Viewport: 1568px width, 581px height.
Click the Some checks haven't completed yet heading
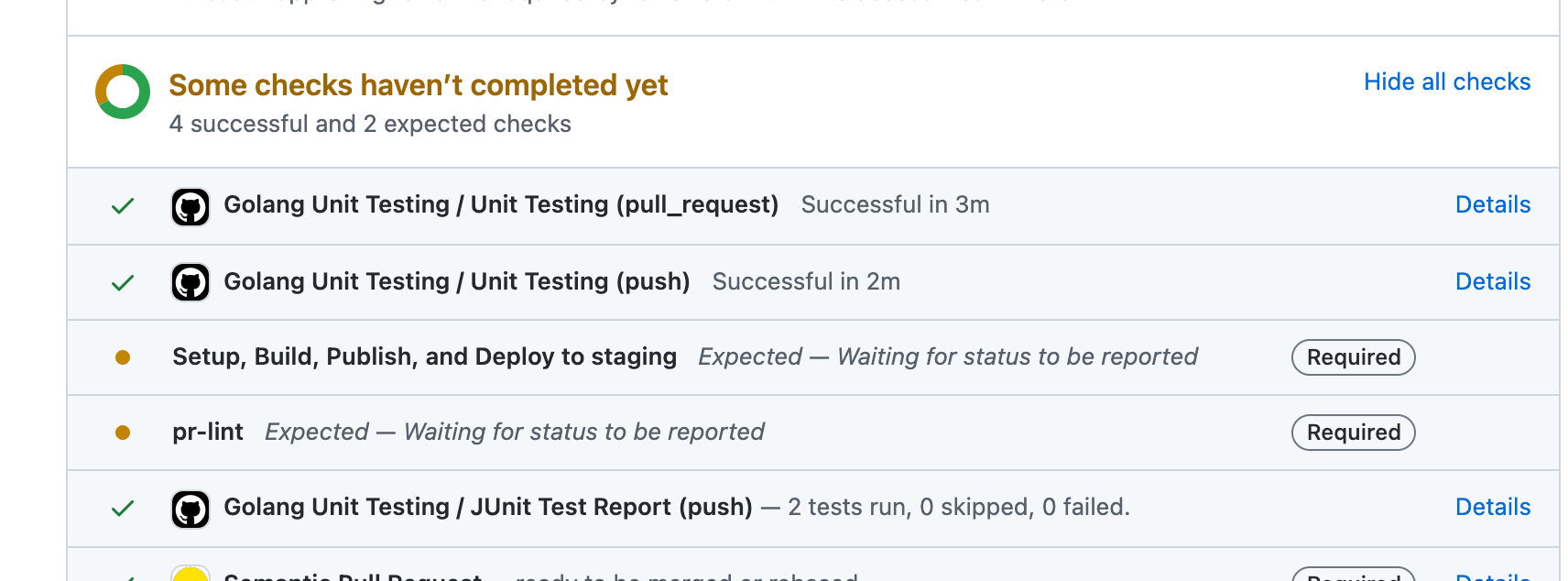click(x=418, y=84)
